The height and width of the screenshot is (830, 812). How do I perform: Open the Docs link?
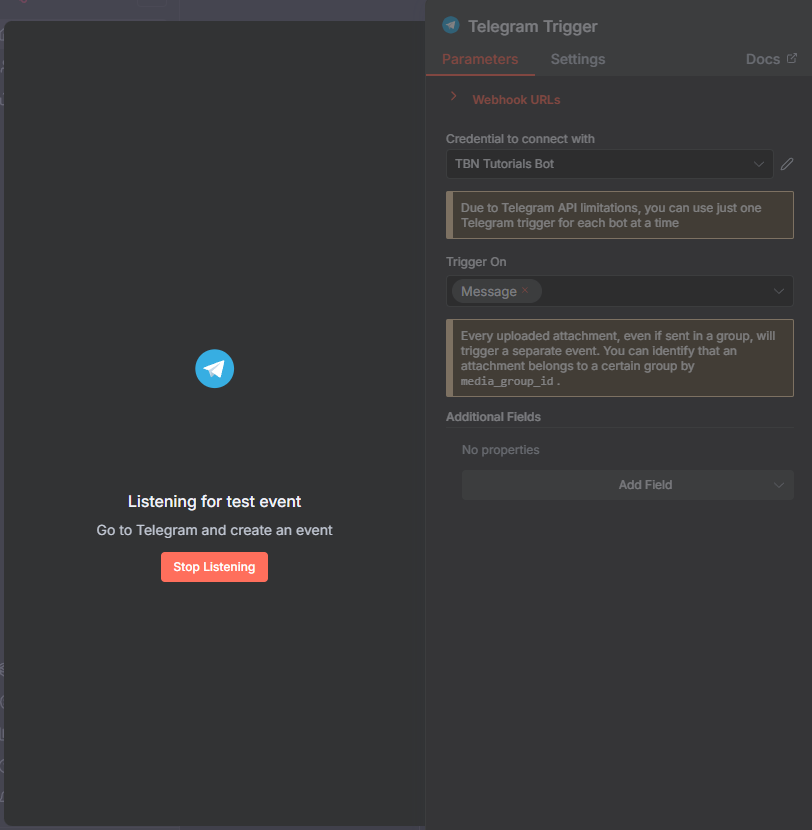tap(762, 59)
